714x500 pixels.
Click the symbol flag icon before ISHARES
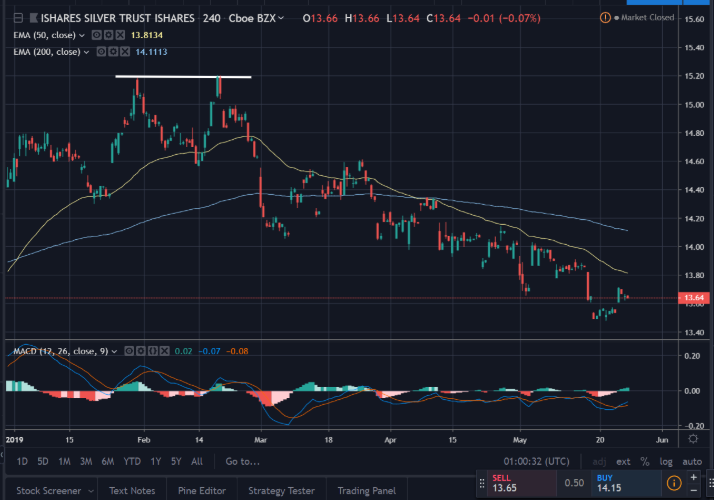[x=34, y=18]
